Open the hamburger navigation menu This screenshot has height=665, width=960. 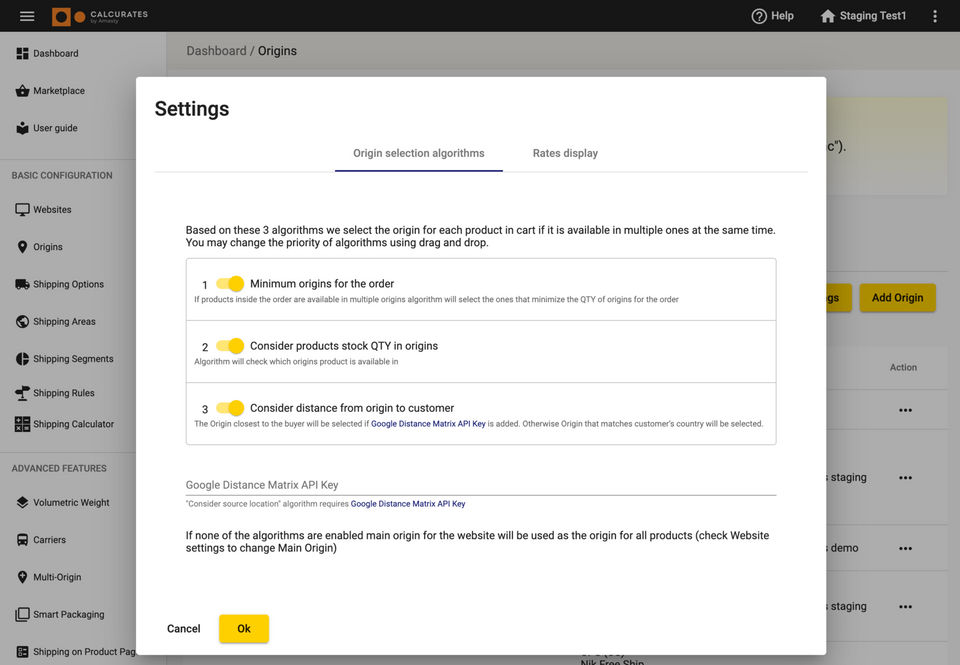point(27,16)
